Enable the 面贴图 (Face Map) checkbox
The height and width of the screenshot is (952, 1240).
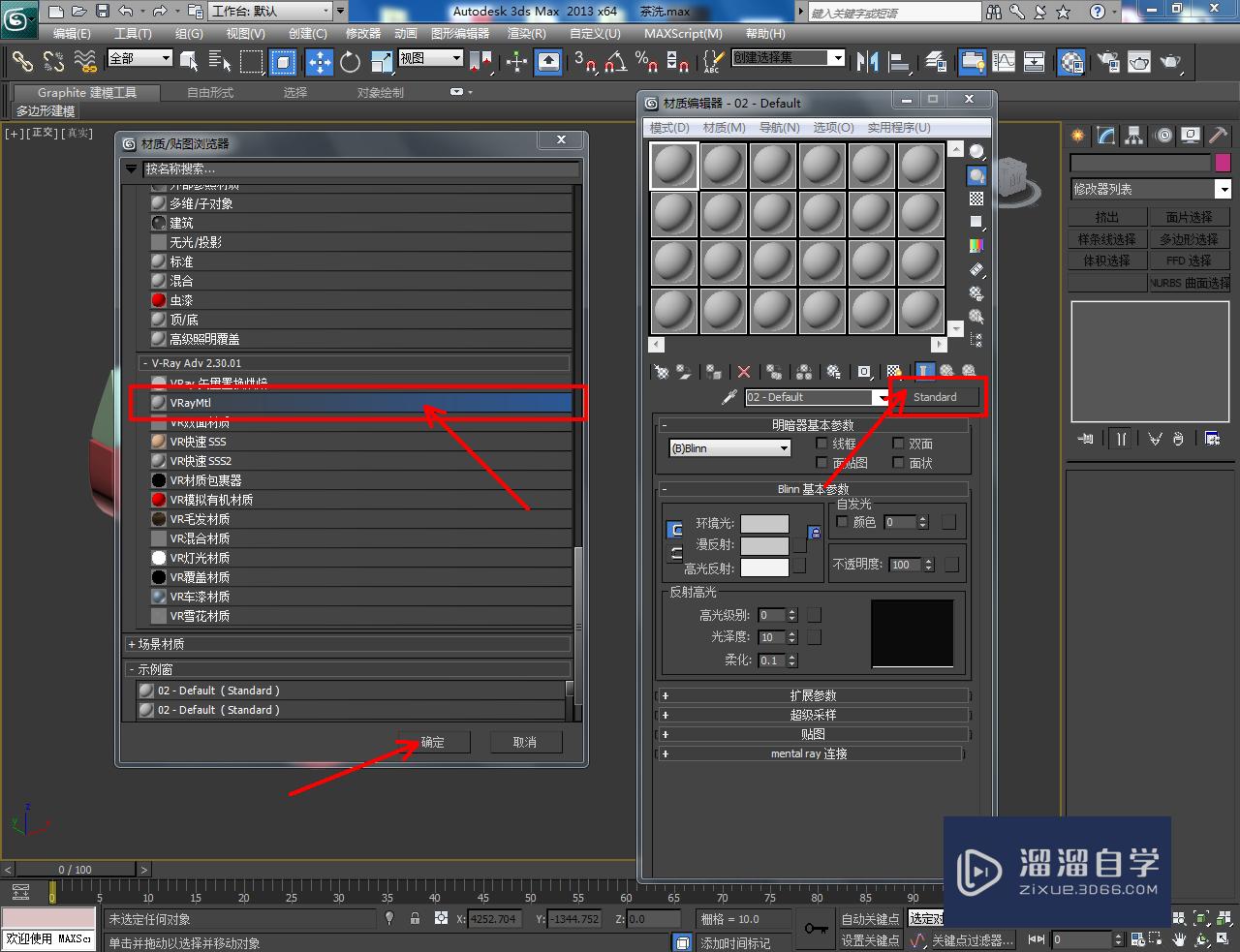coord(821,463)
